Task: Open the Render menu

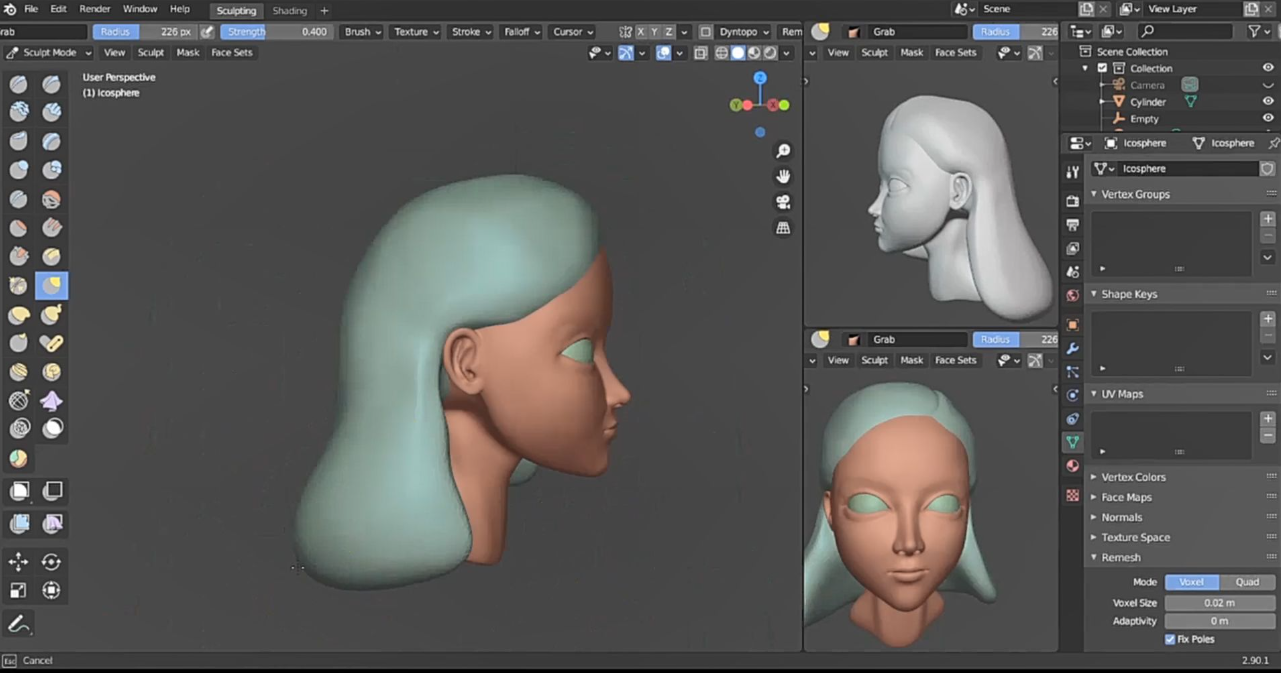Action: [x=95, y=9]
